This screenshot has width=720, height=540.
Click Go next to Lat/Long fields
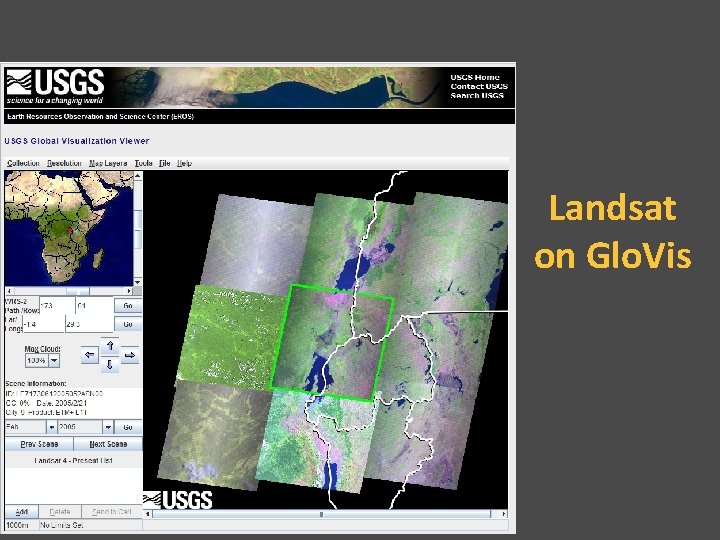pos(128,324)
